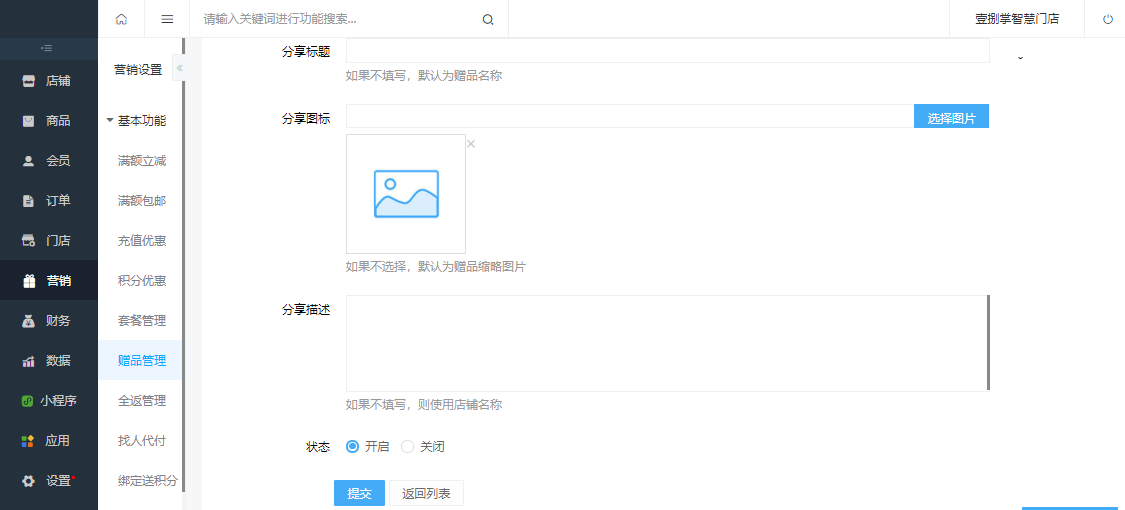This screenshot has width=1125, height=510.
Task: Click the 提交 submit button
Action: point(359,493)
